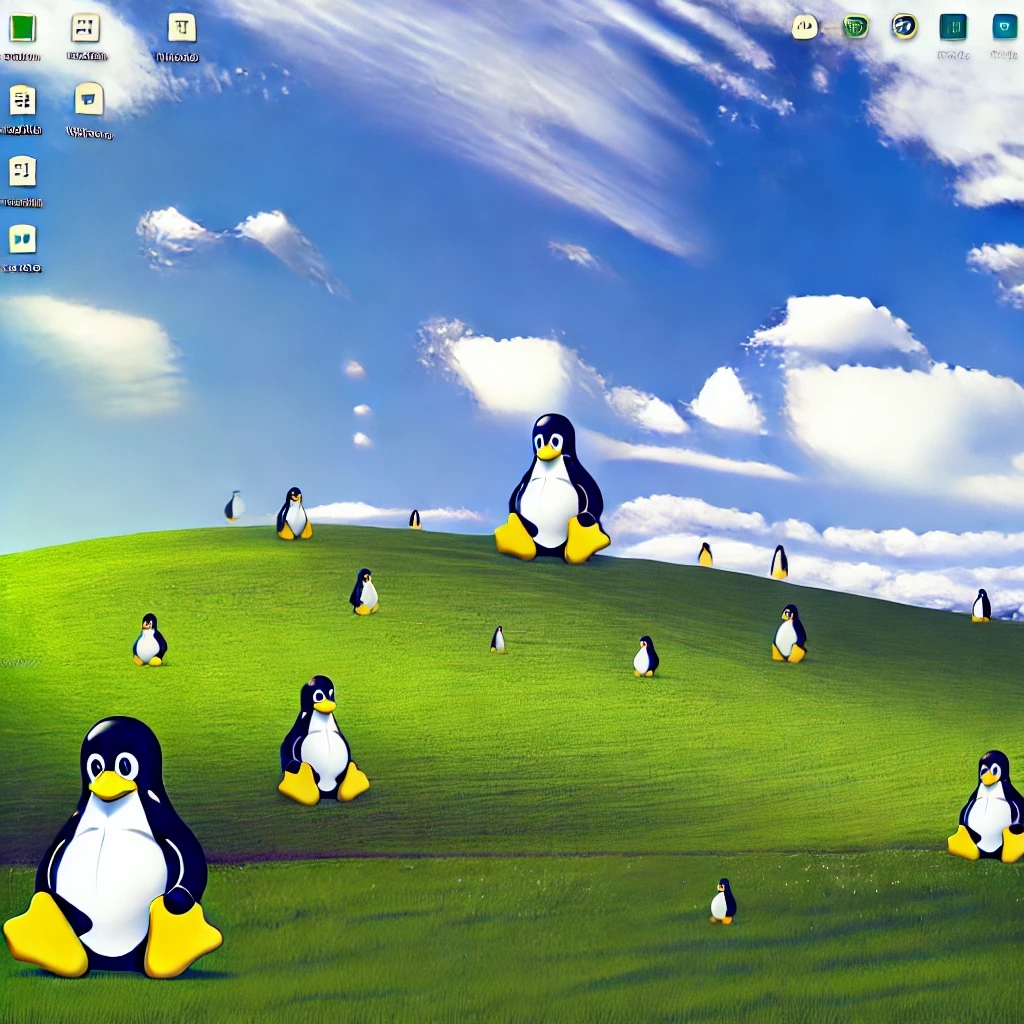This screenshot has width=1024, height=1024.
Task: Open the desktop icon with blue square emblem
Action: 89,98
